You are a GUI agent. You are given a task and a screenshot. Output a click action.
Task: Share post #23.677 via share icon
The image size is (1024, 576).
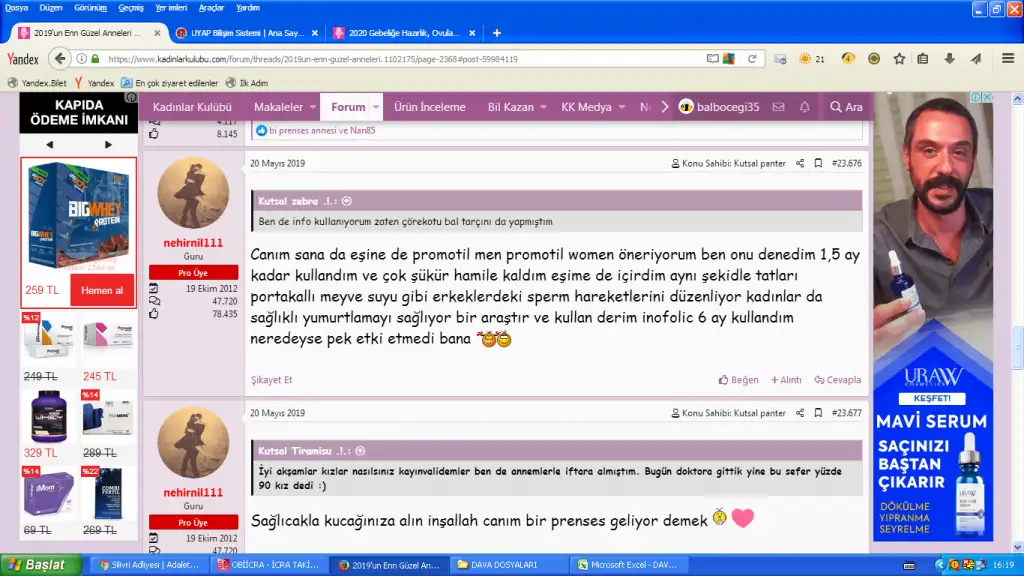pos(800,413)
